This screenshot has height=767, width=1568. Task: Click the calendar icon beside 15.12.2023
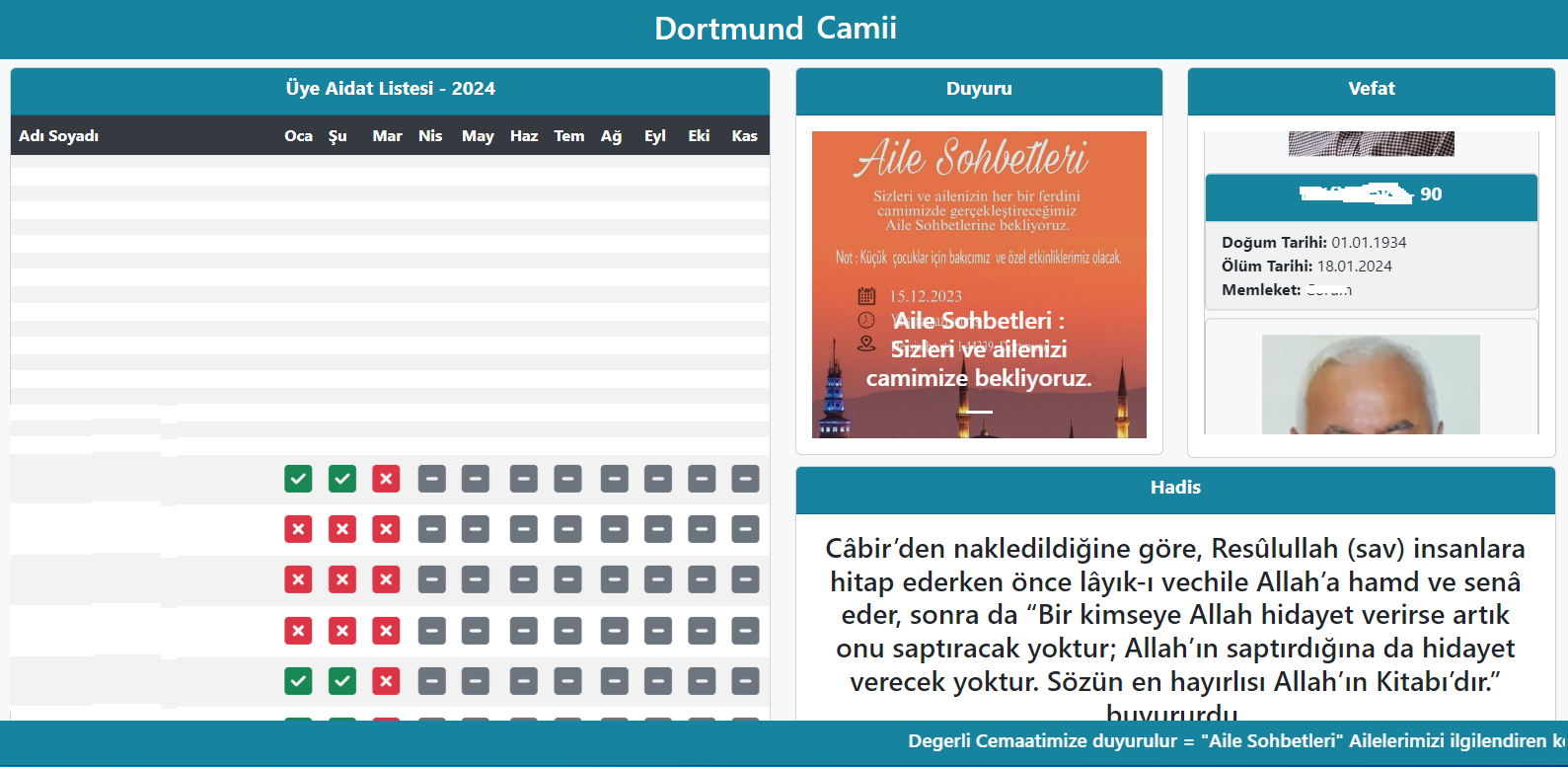click(866, 296)
